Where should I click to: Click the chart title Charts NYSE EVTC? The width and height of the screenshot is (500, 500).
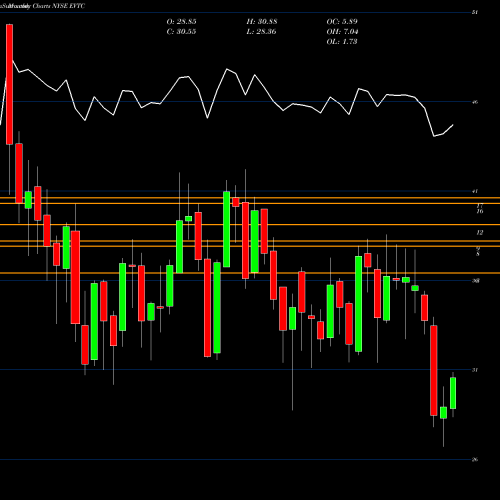[x=59, y=6]
